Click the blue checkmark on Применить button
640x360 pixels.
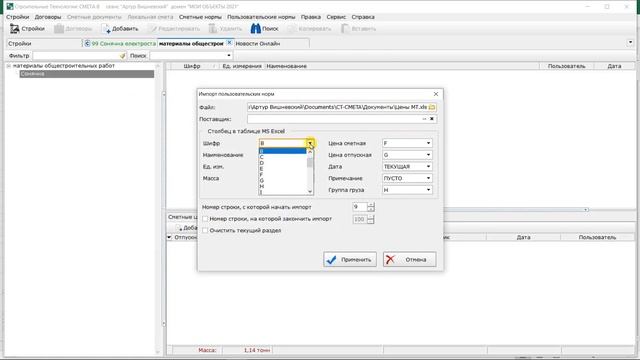tap(331, 260)
